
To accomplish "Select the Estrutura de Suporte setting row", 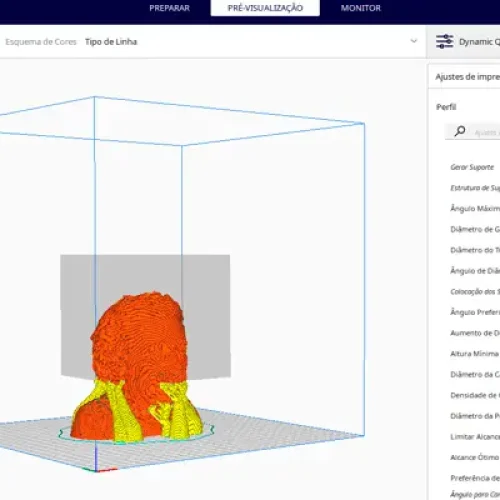I will [x=475, y=188].
